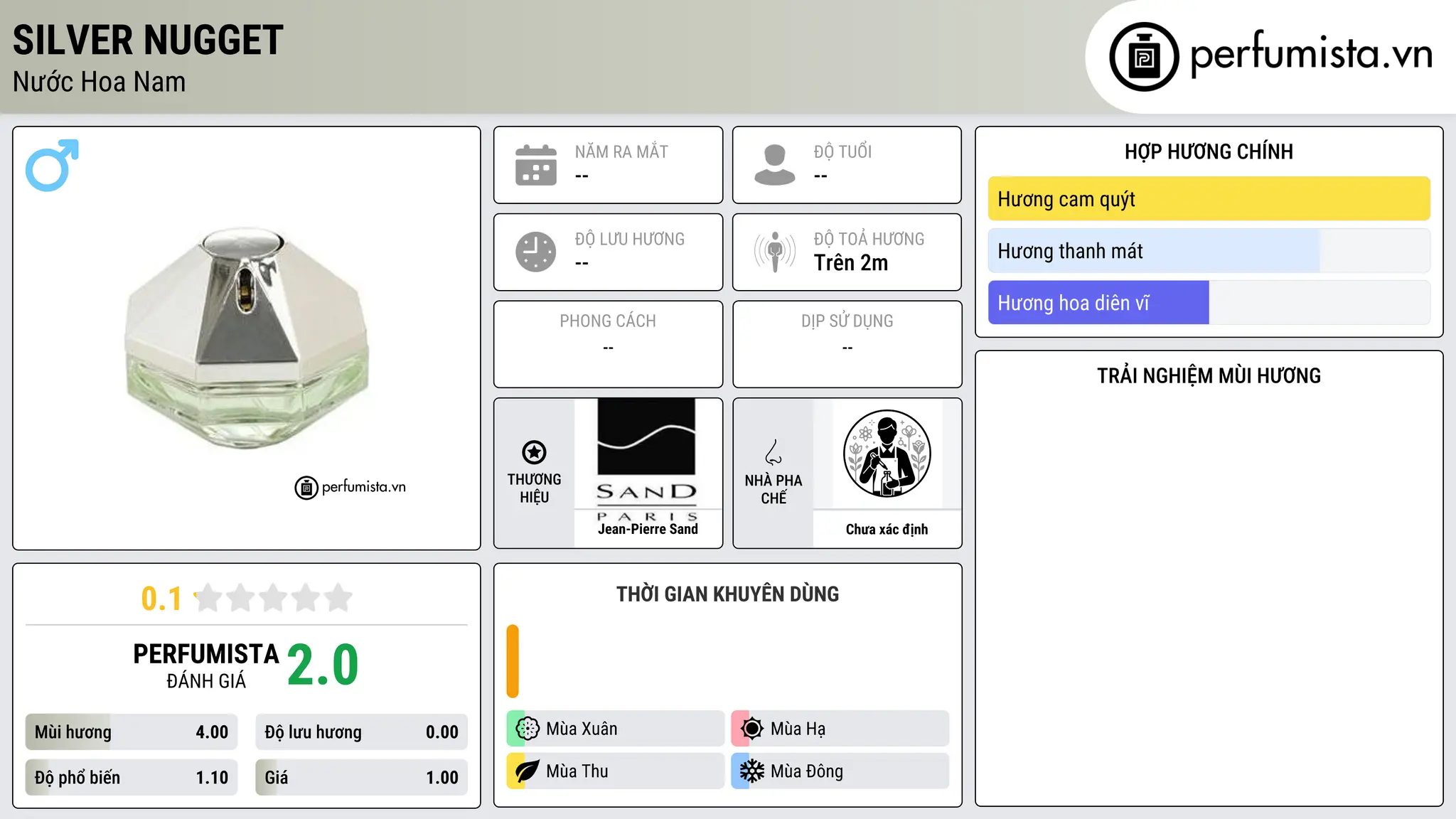Image resolution: width=1456 pixels, height=819 pixels.
Task: Click the Độ lưu hương 0.00 score
Action: pos(362,732)
